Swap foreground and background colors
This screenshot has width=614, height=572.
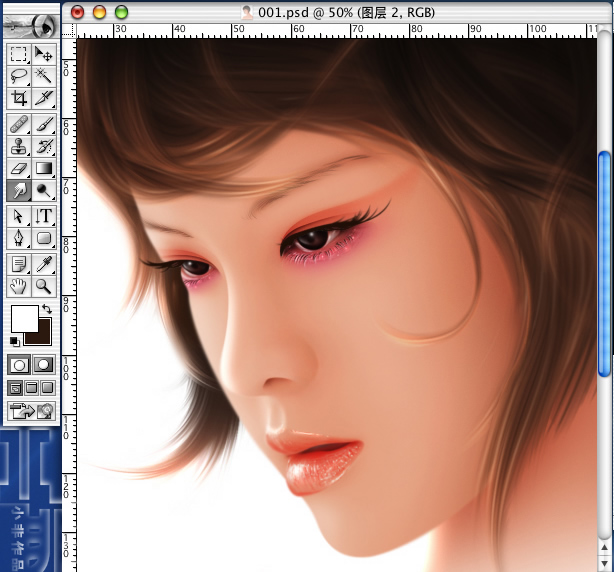47,309
